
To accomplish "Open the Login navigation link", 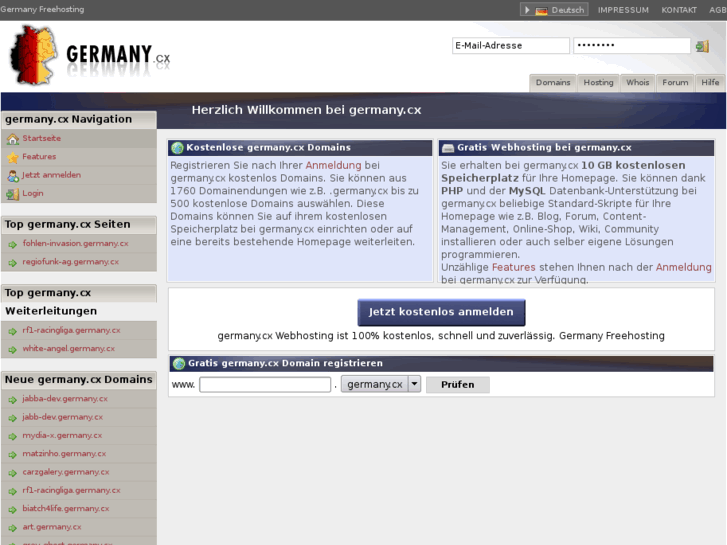I will tap(33, 193).
